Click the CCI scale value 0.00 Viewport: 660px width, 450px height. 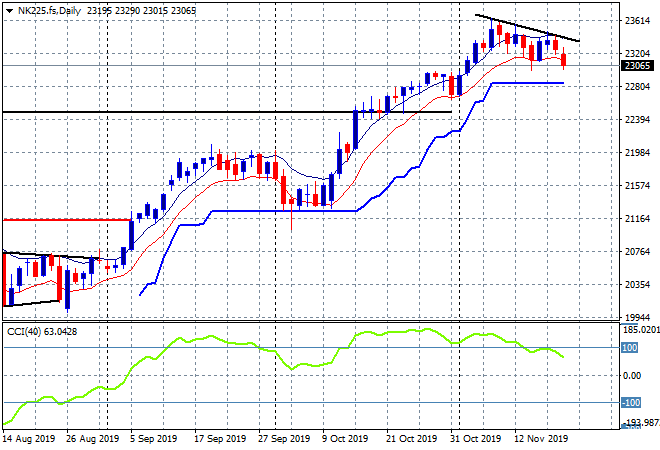[632, 375]
